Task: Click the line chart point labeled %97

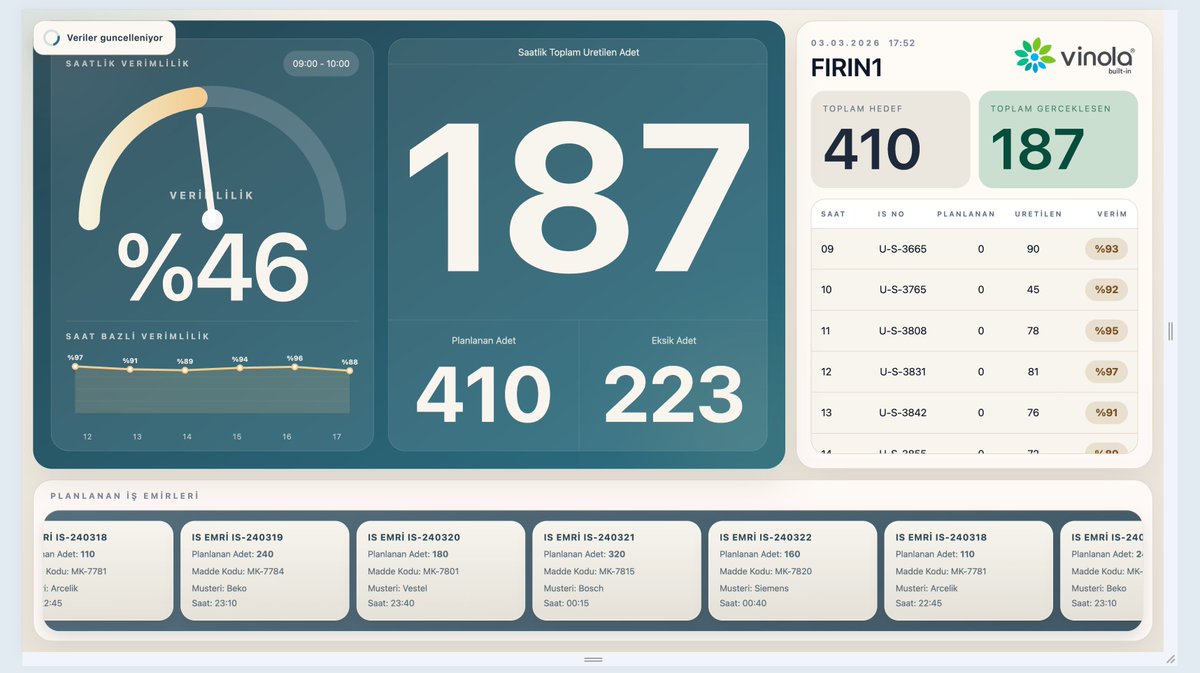Action: click(75, 366)
